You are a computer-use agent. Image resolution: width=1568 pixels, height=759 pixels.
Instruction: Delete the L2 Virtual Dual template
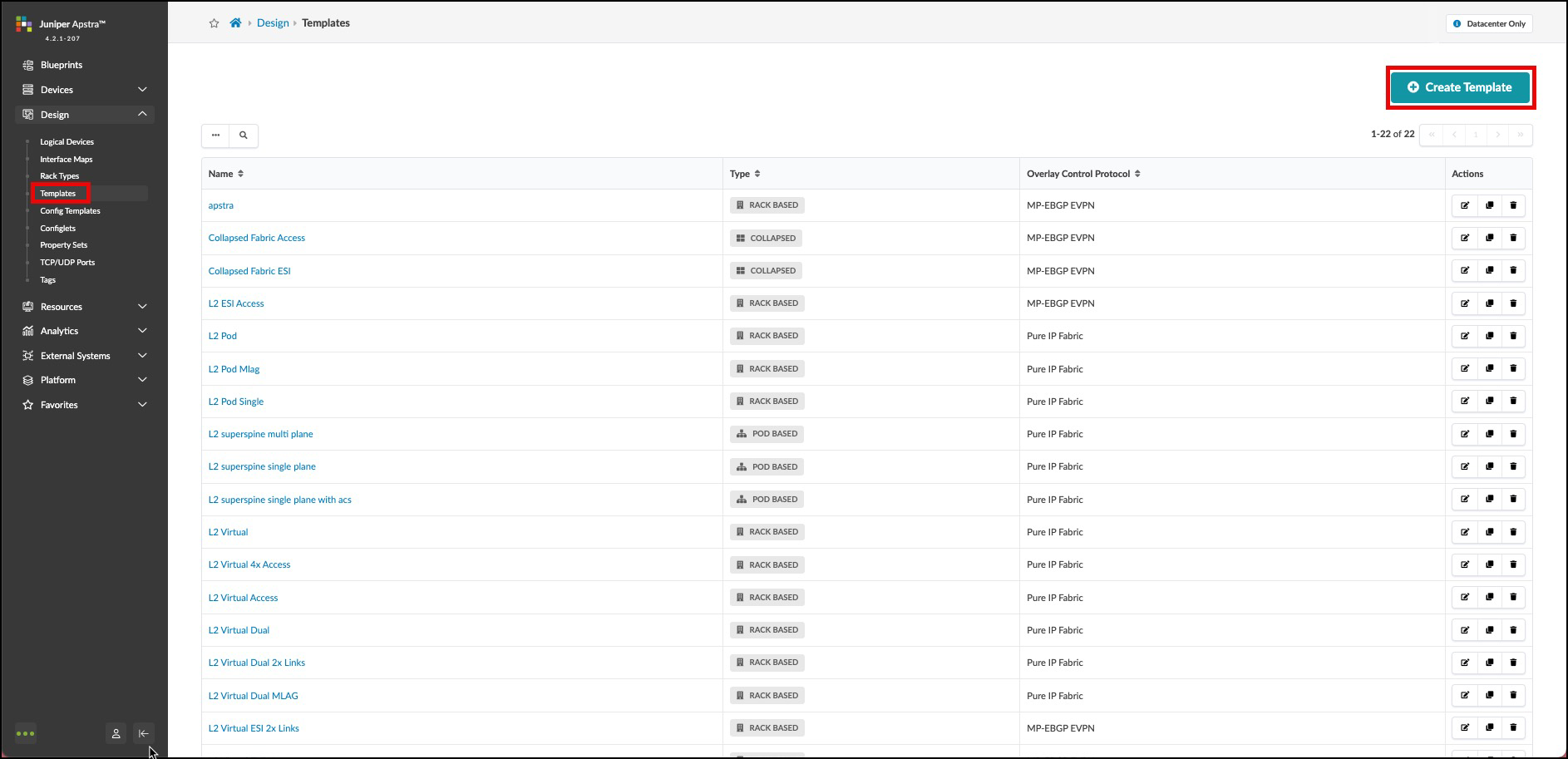(x=1513, y=630)
